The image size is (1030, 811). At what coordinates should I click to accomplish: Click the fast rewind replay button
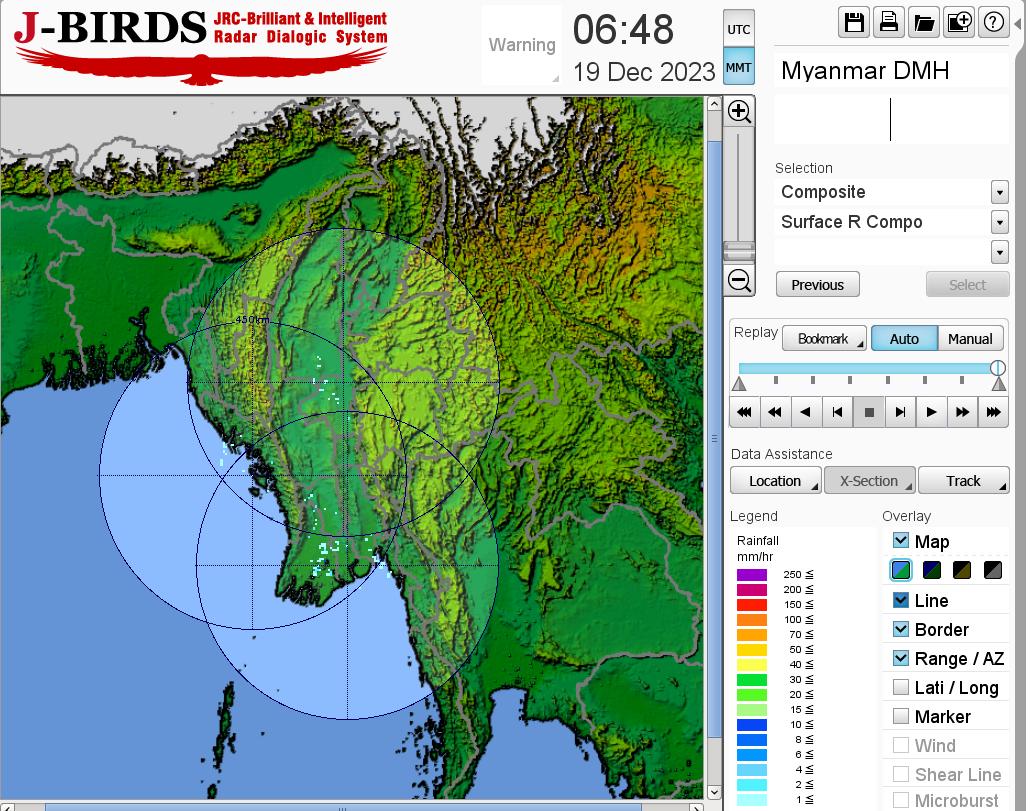[x=775, y=412]
